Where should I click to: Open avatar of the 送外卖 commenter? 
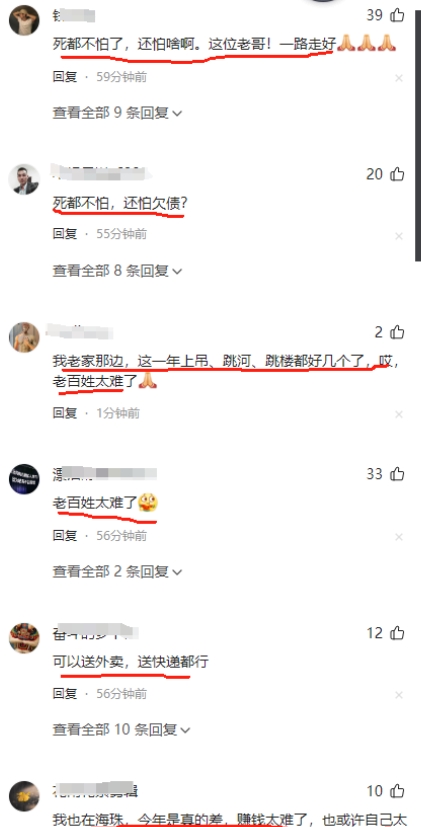coord(24,638)
